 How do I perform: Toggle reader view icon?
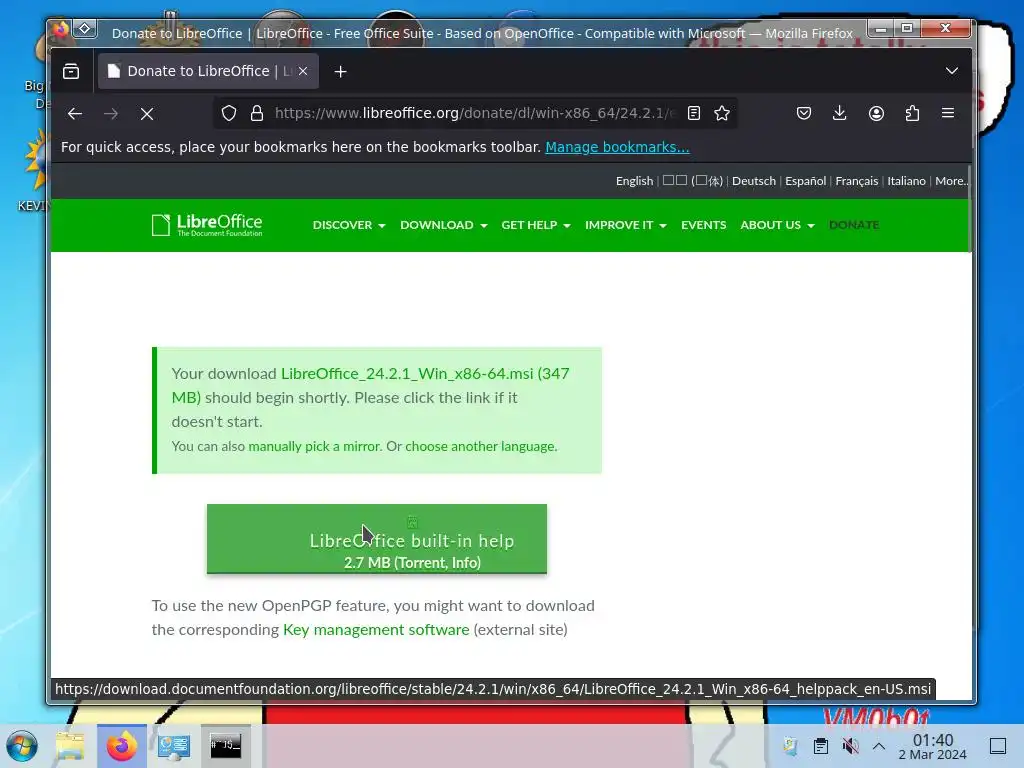click(x=694, y=113)
